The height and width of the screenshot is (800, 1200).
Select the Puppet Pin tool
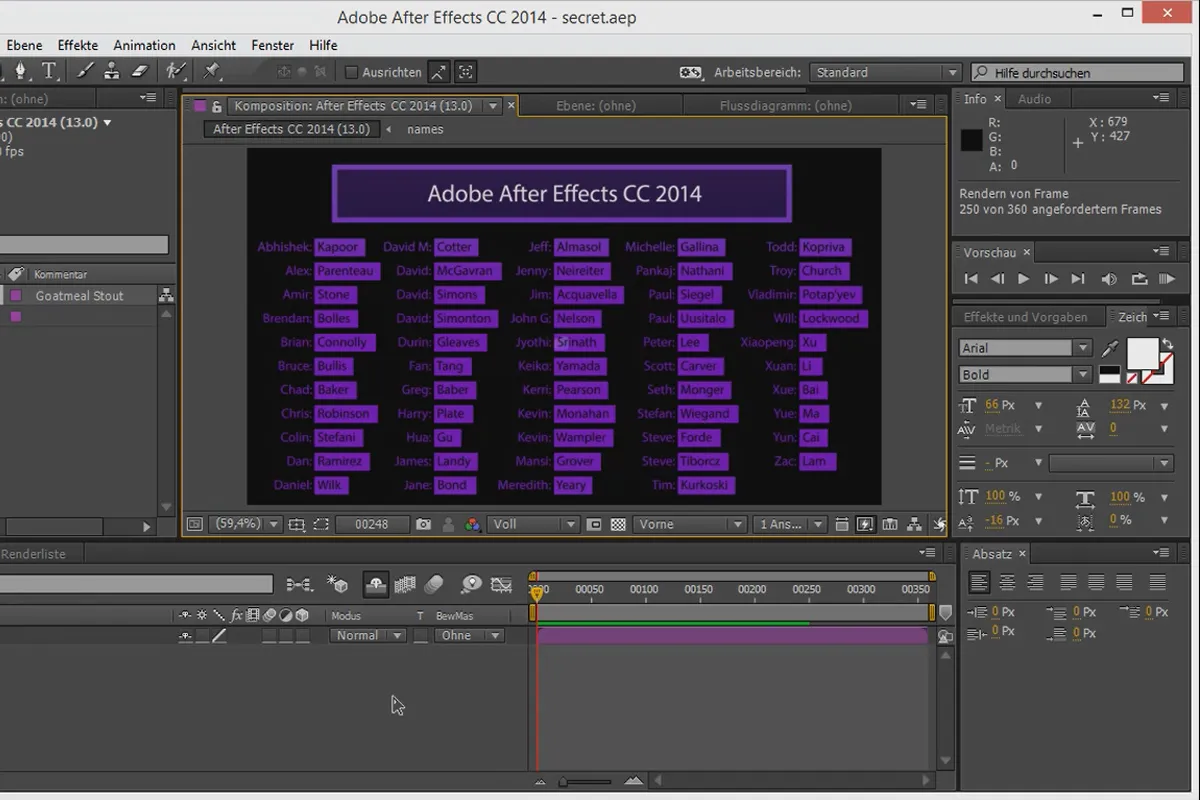click(x=211, y=71)
